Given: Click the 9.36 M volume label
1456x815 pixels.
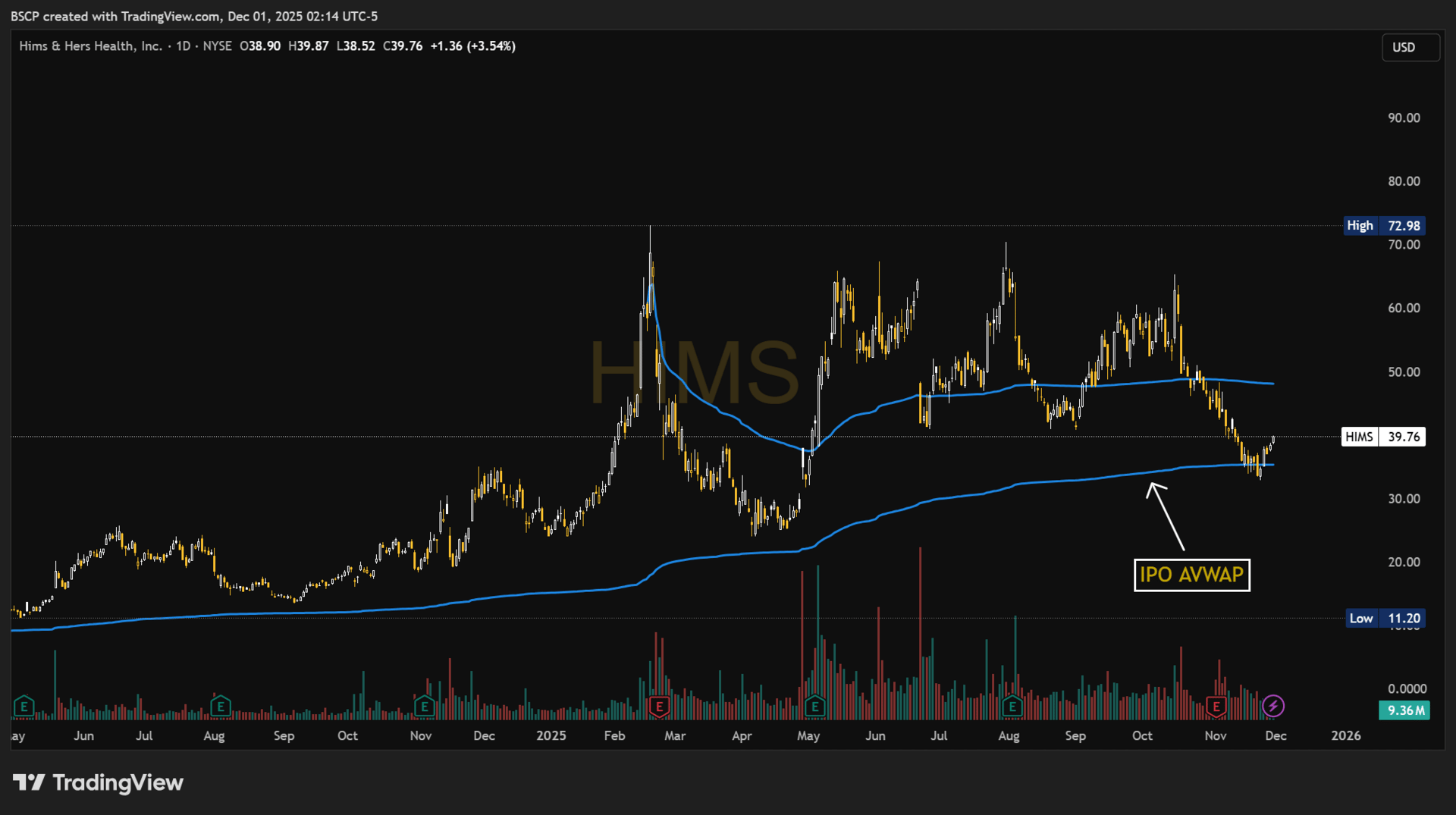Looking at the screenshot, I should 1404,710.
